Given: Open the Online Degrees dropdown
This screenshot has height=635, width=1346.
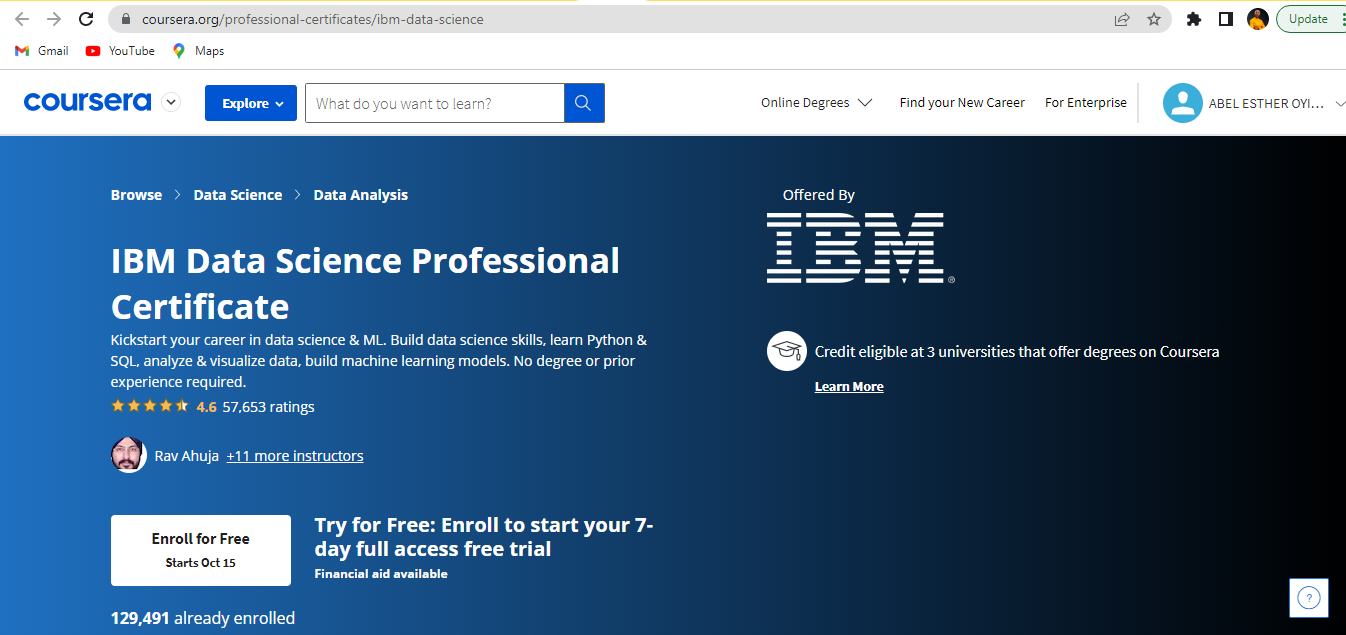Looking at the screenshot, I should pos(816,103).
